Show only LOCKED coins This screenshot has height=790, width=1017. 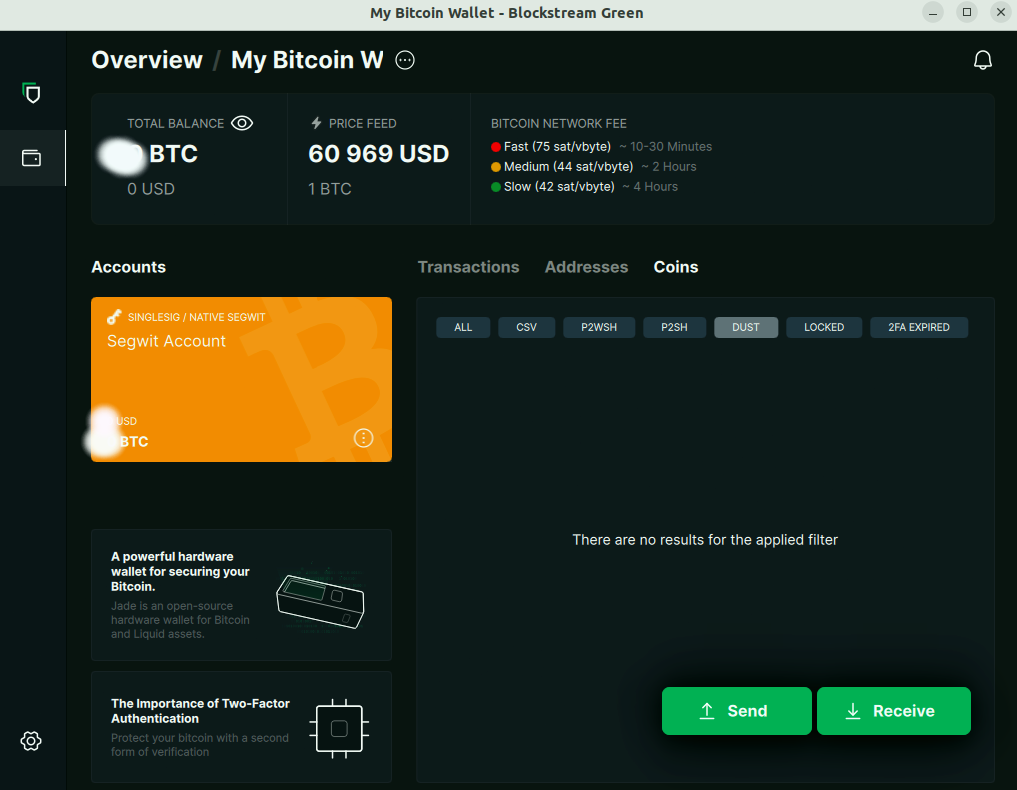pyautogui.click(x=824, y=328)
